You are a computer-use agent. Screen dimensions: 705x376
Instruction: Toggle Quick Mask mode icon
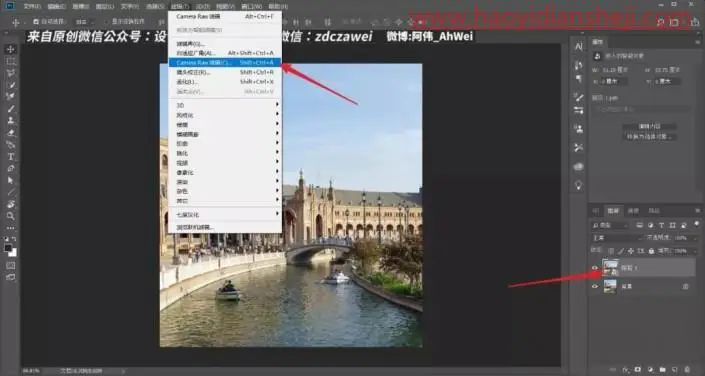[11, 266]
